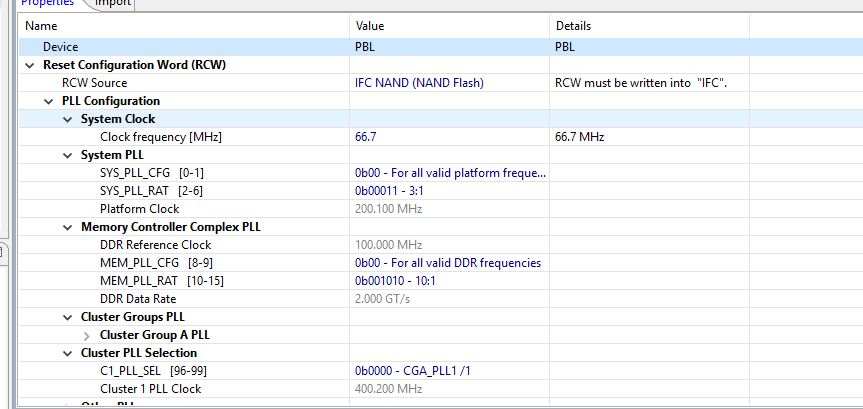The height and width of the screenshot is (409, 863).
Task: Open C1_PLL_SEL CGA_PLL1 /1 dropdown
Action: (449, 371)
